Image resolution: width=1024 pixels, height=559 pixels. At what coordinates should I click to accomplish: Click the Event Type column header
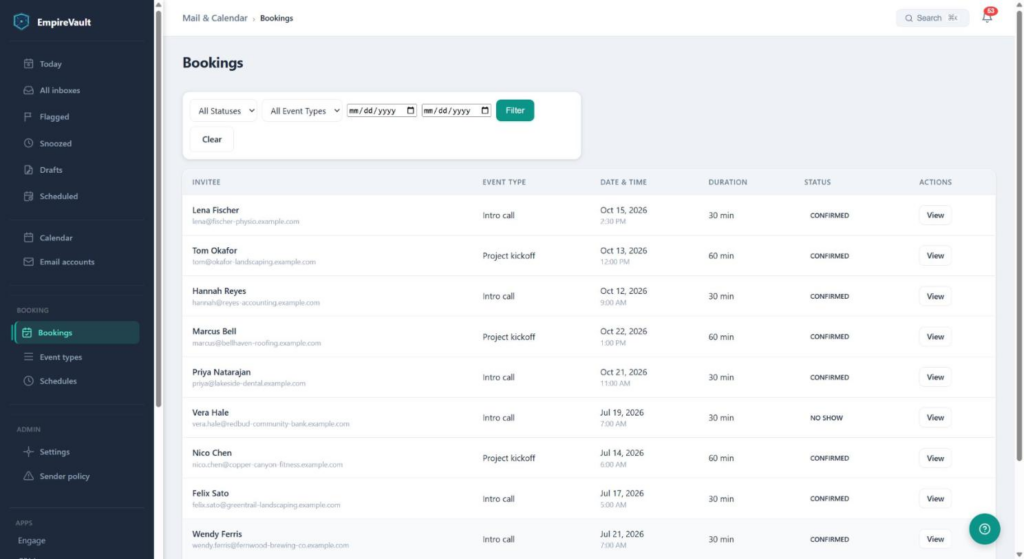tap(504, 182)
